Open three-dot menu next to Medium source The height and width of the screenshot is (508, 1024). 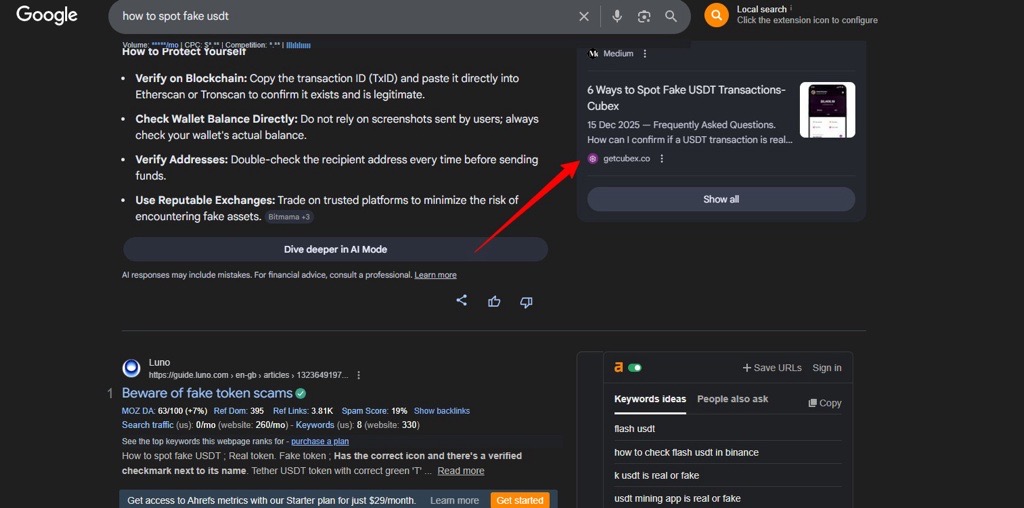click(x=645, y=54)
